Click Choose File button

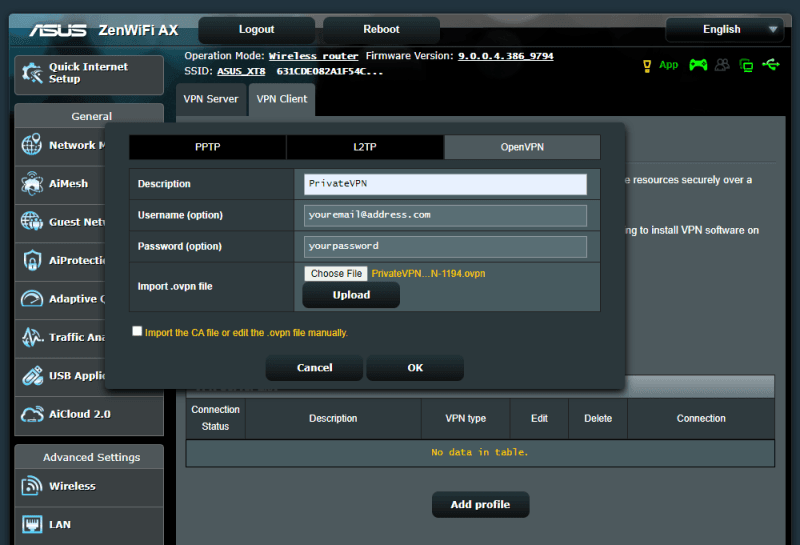coord(336,274)
